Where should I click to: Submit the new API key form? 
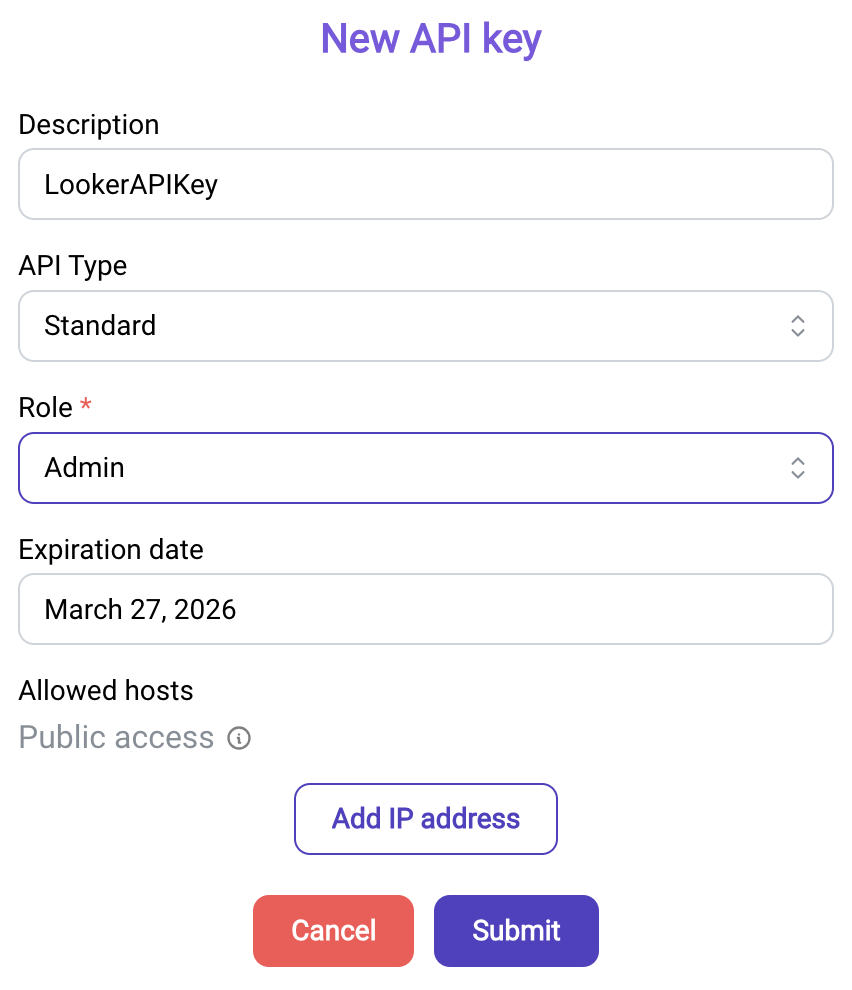(516, 931)
